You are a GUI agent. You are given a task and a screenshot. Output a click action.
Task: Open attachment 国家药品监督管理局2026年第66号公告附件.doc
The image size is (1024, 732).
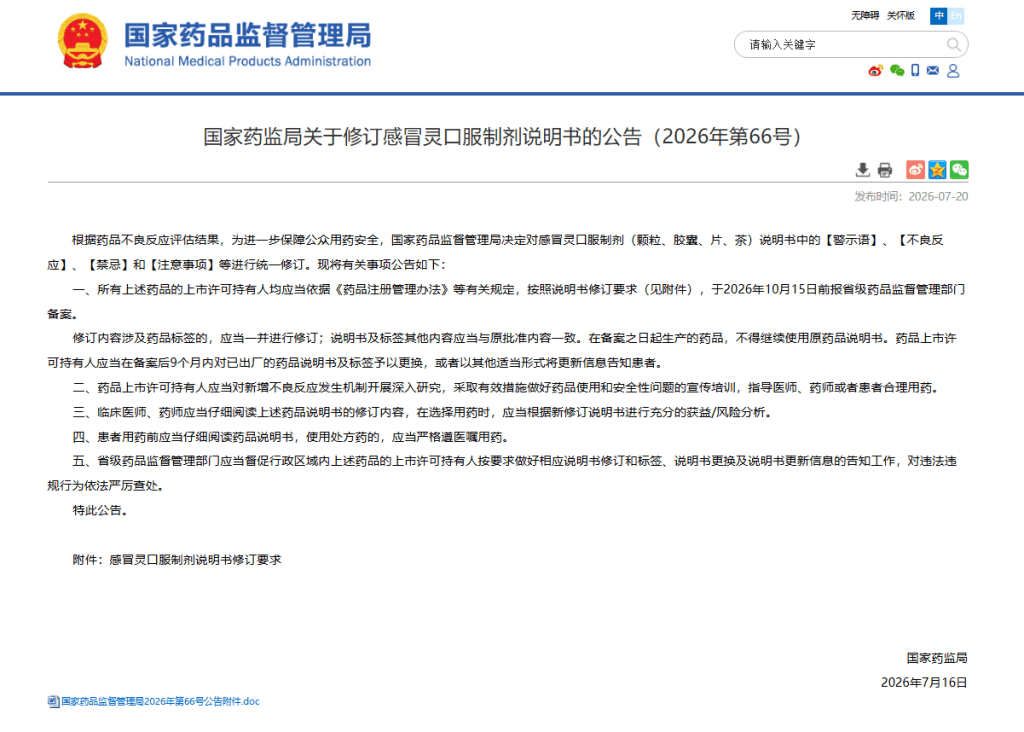pos(160,701)
